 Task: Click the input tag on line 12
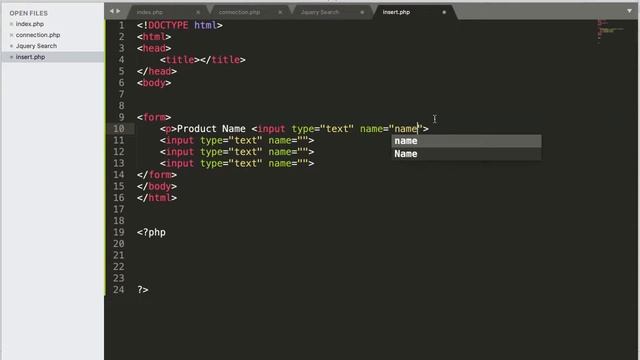click(237, 152)
